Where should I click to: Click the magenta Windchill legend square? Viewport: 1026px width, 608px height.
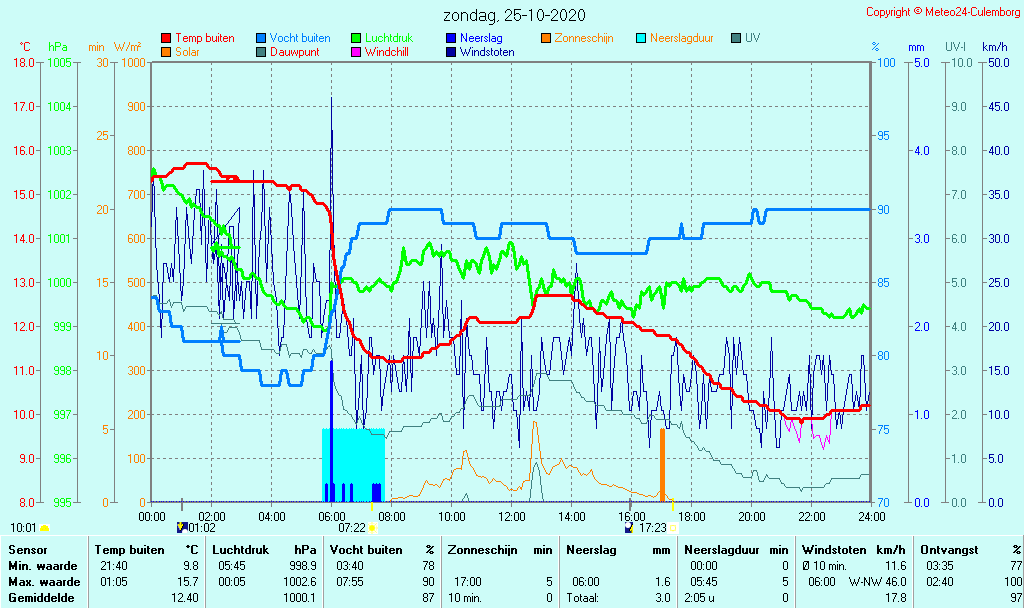click(x=356, y=52)
